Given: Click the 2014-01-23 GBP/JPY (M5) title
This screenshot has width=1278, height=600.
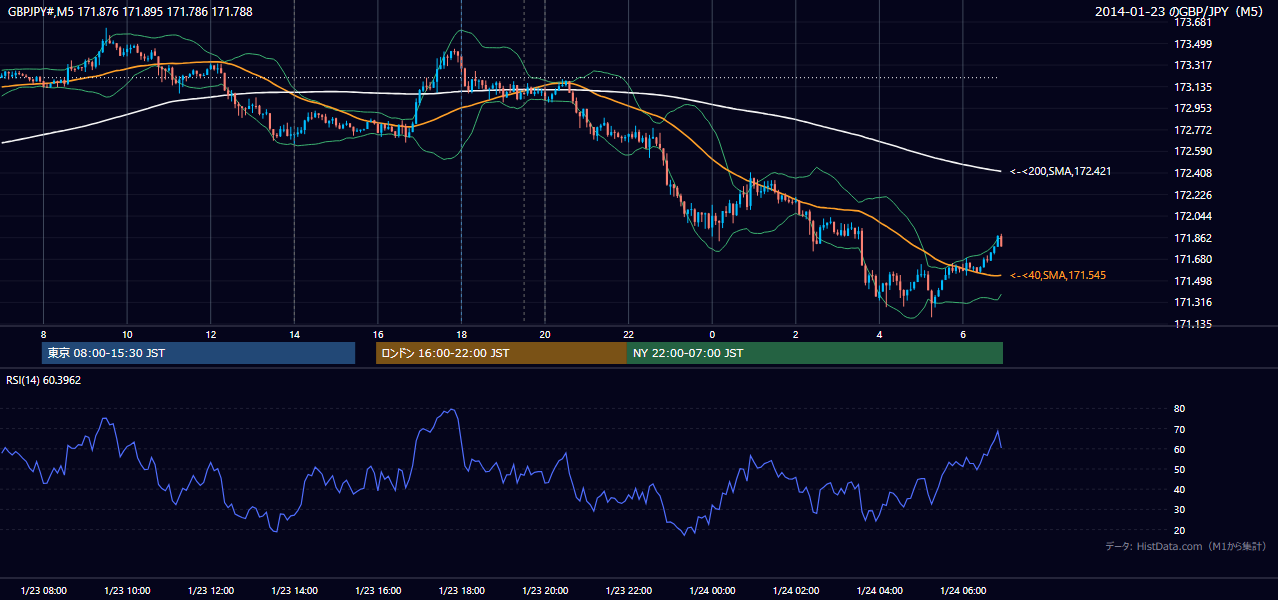Looking at the screenshot, I should tap(1180, 12).
